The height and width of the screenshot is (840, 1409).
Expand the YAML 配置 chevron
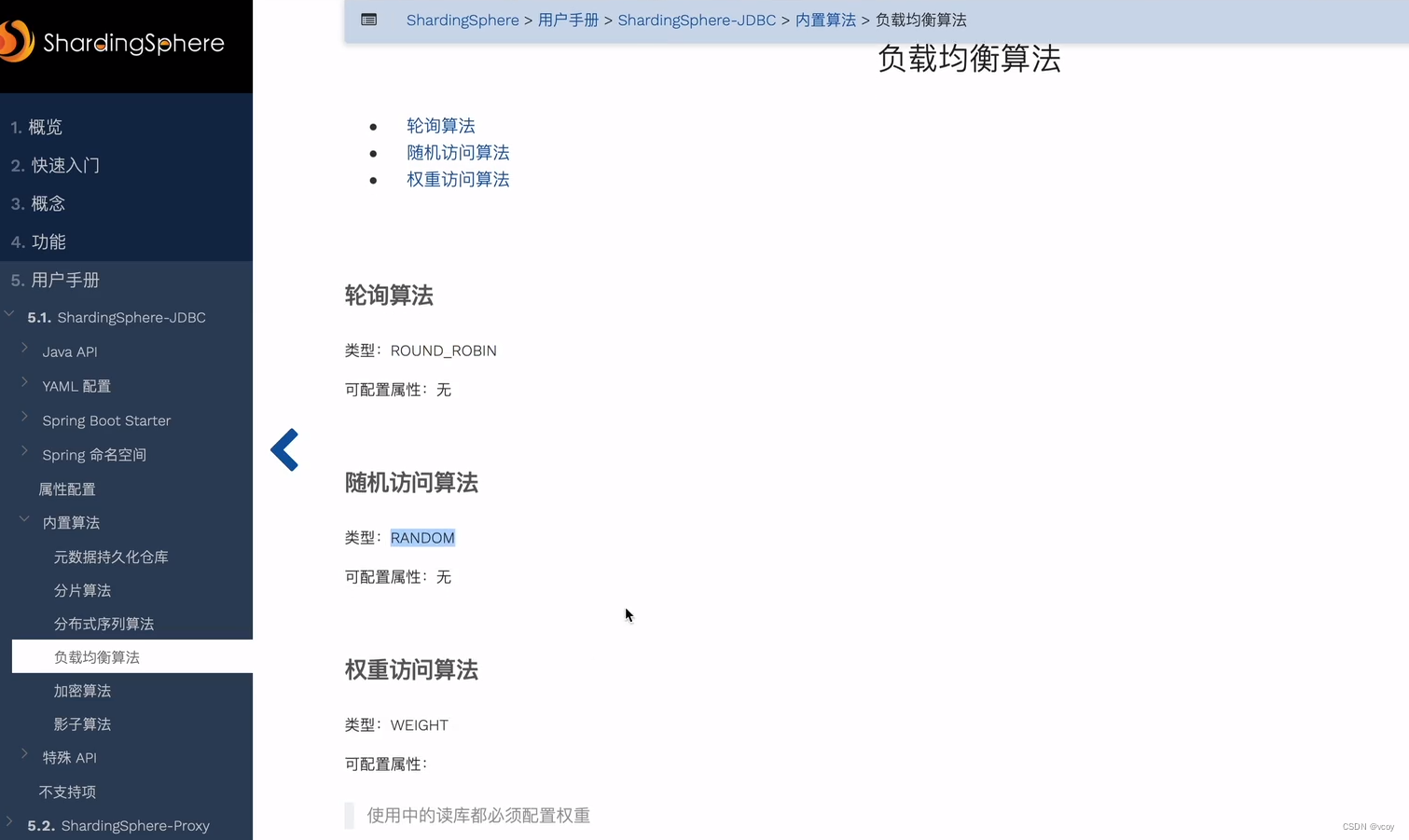(x=24, y=382)
